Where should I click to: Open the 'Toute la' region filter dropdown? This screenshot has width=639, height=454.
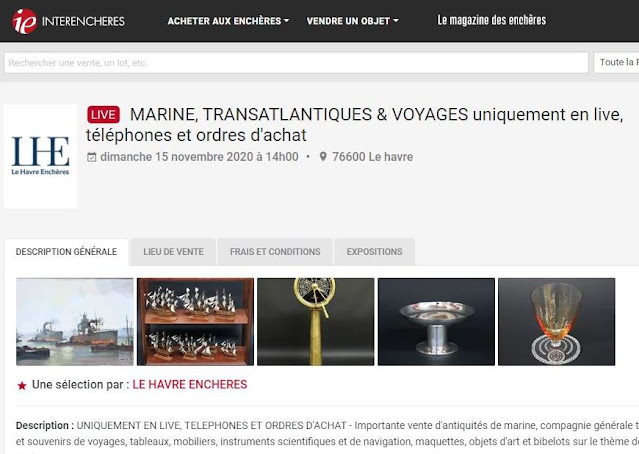click(616, 62)
